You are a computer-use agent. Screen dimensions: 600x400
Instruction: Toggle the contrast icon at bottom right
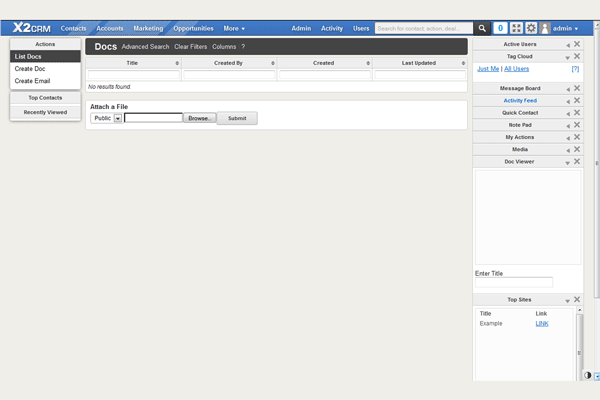pyautogui.click(x=588, y=376)
